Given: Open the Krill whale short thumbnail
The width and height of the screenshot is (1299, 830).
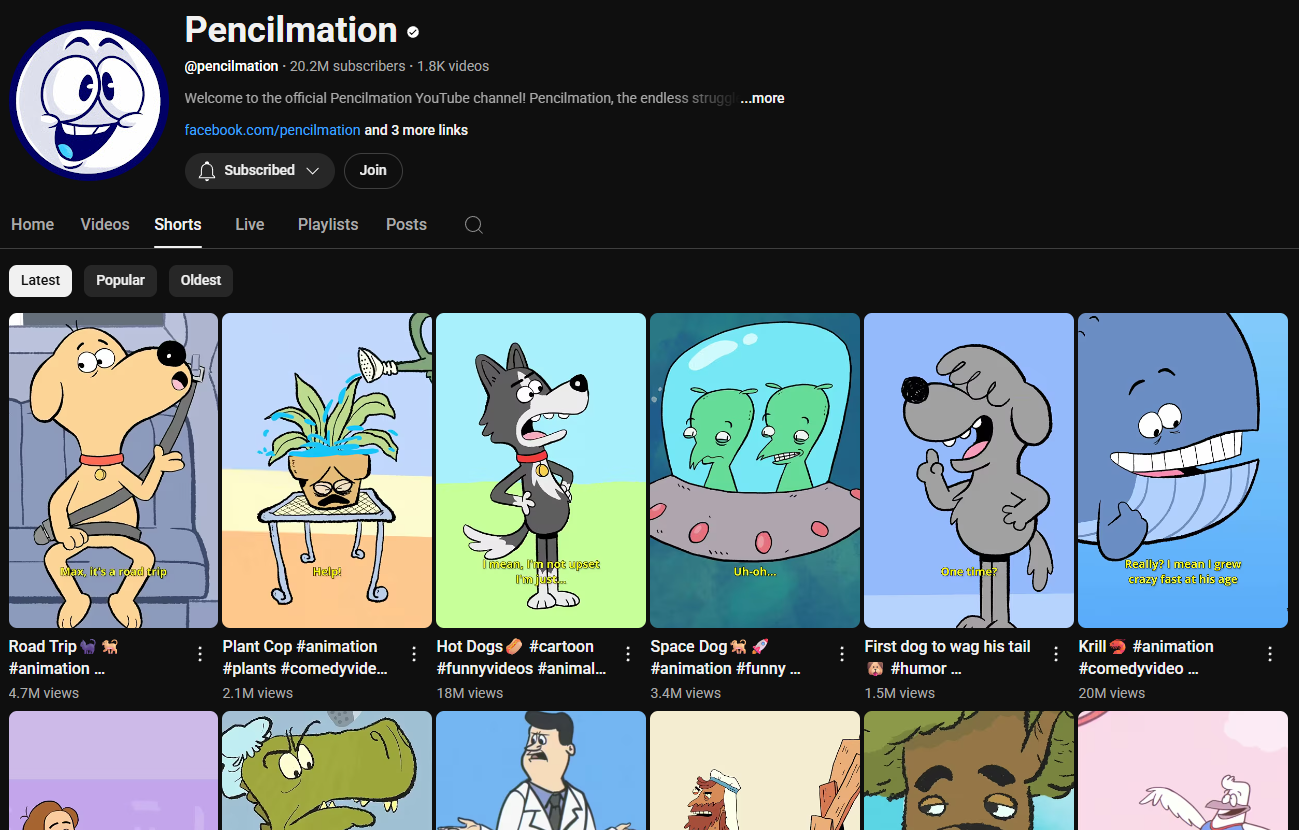Looking at the screenshot, I should 1183,470.
